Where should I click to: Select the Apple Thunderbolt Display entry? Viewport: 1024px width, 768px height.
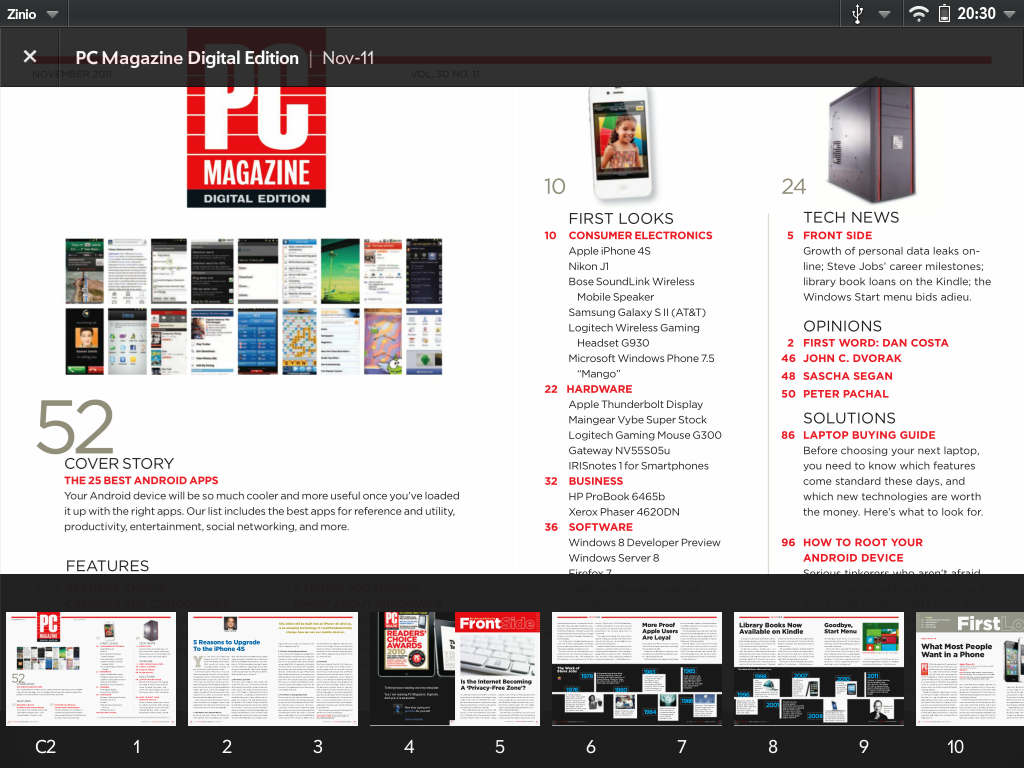pyautogui.click(x=635, y=404)
